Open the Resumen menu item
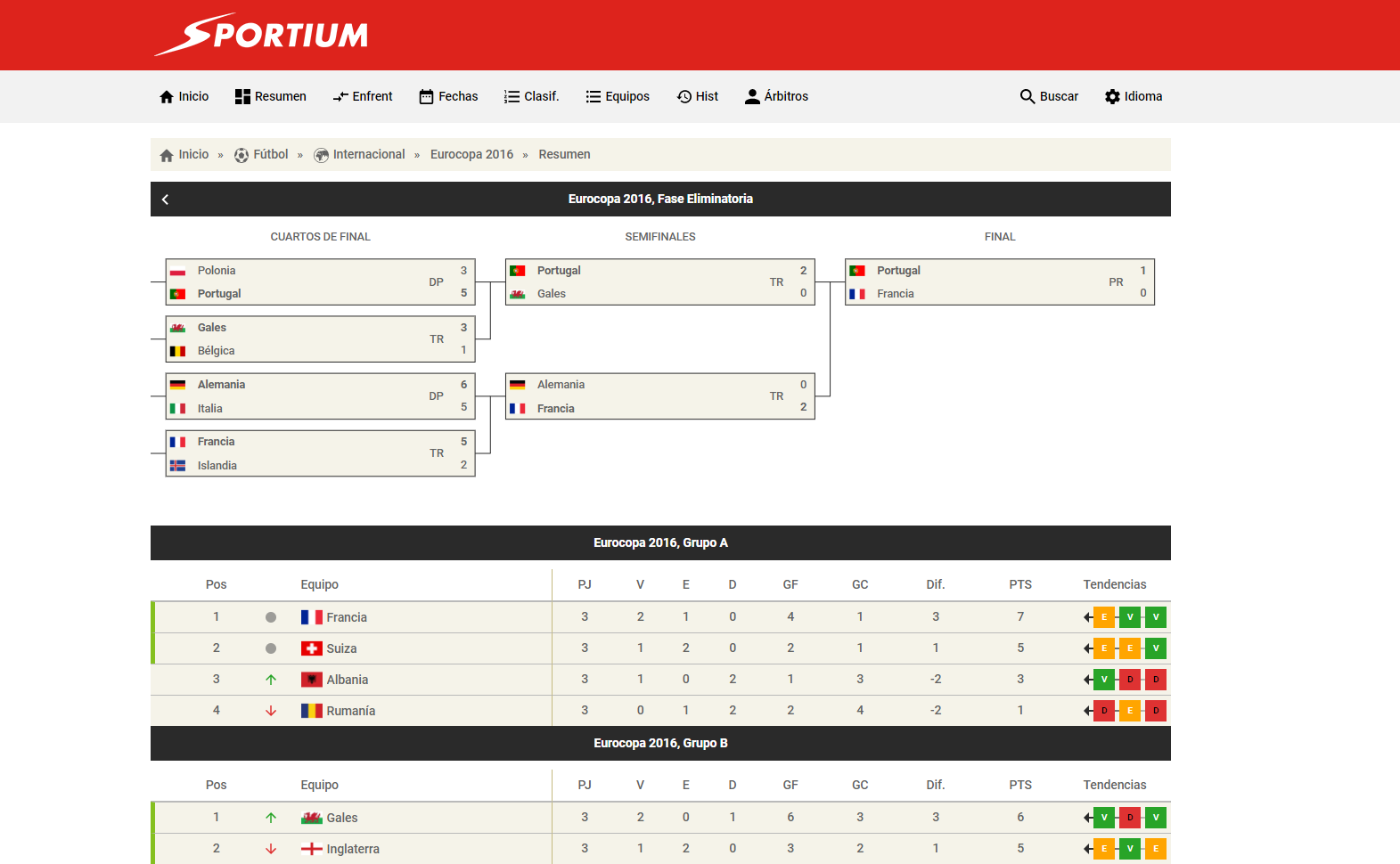The width and height of the screenshot is (1400, 864). pyautogui.click(x=271, y=96)
